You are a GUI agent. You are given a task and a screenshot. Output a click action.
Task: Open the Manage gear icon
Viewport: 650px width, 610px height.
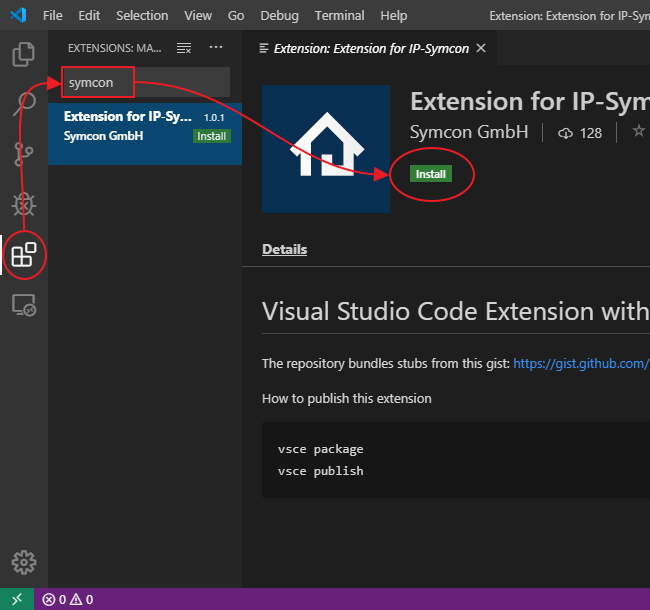click(24, 561)
